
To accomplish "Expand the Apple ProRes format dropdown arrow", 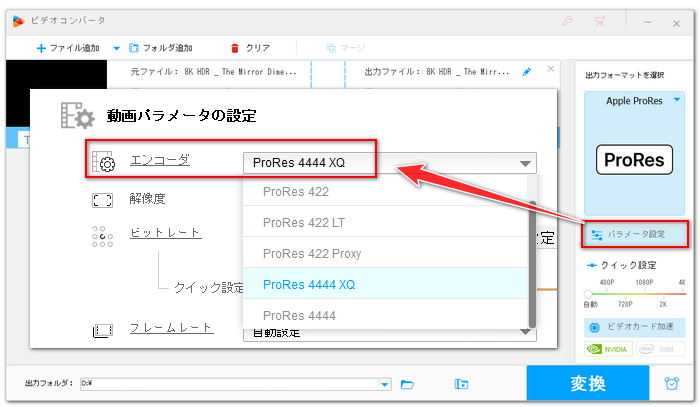I will 679,100.
